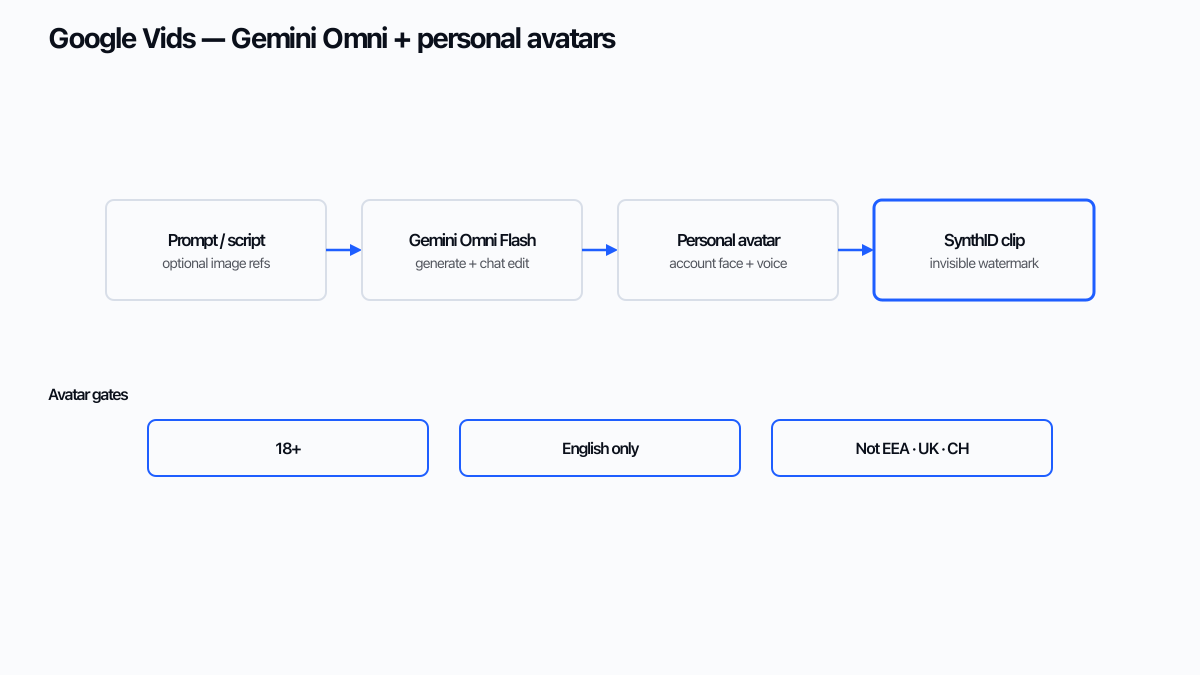Click the 'Personal avatar' heading

[x=728, y=241]
